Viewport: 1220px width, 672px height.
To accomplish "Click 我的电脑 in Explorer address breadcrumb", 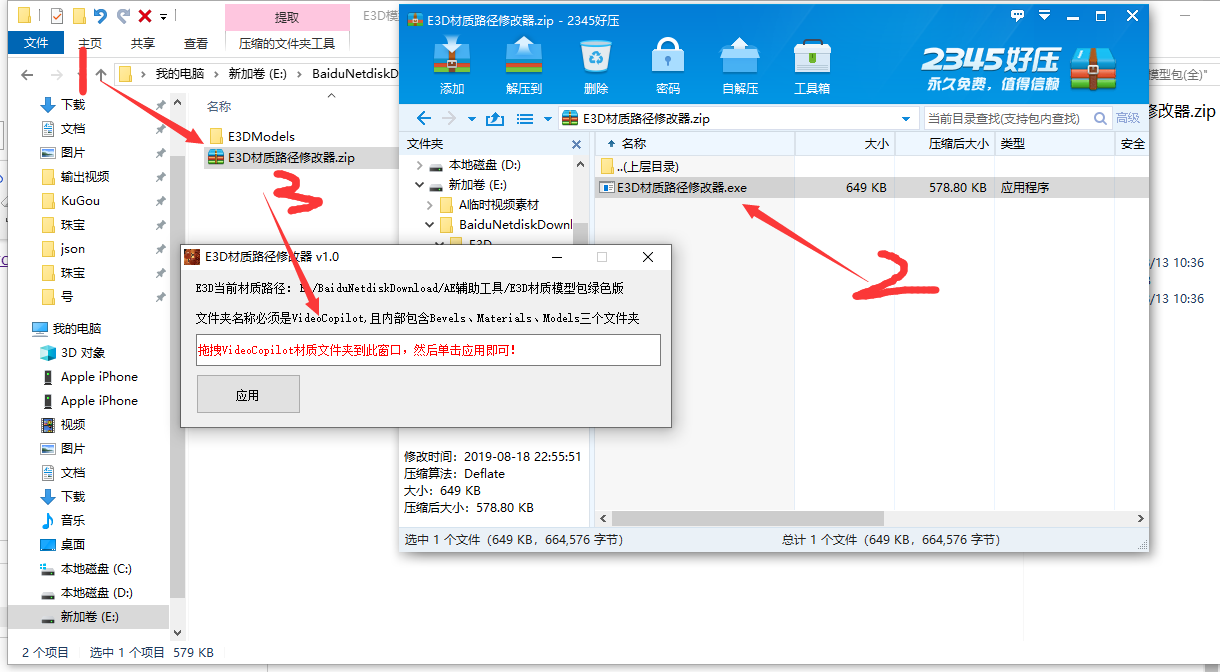I will tap(179, 74).
